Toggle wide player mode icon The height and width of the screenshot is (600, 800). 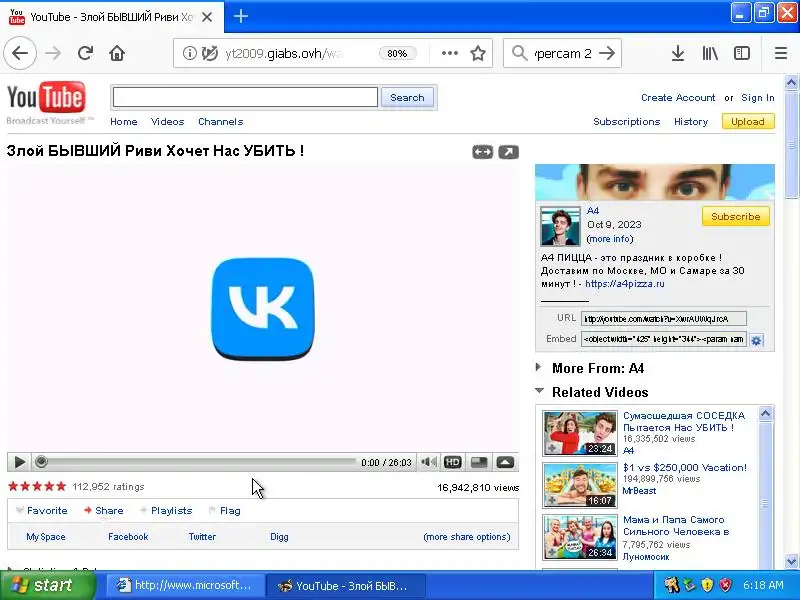[482, 152]
